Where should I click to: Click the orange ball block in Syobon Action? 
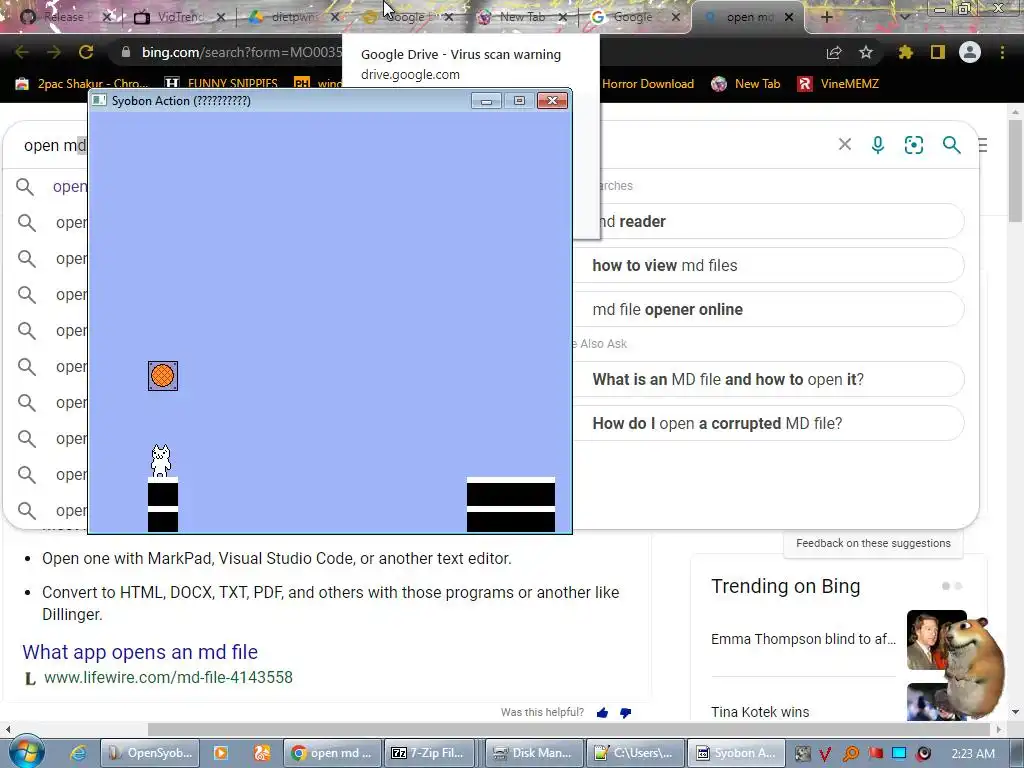click(163, 376)
